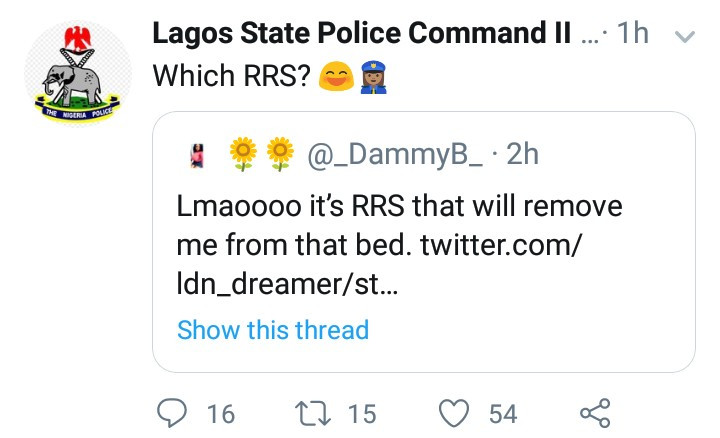Click the like count 54
The height and width of the screenshot is (438, 720).
502,413
